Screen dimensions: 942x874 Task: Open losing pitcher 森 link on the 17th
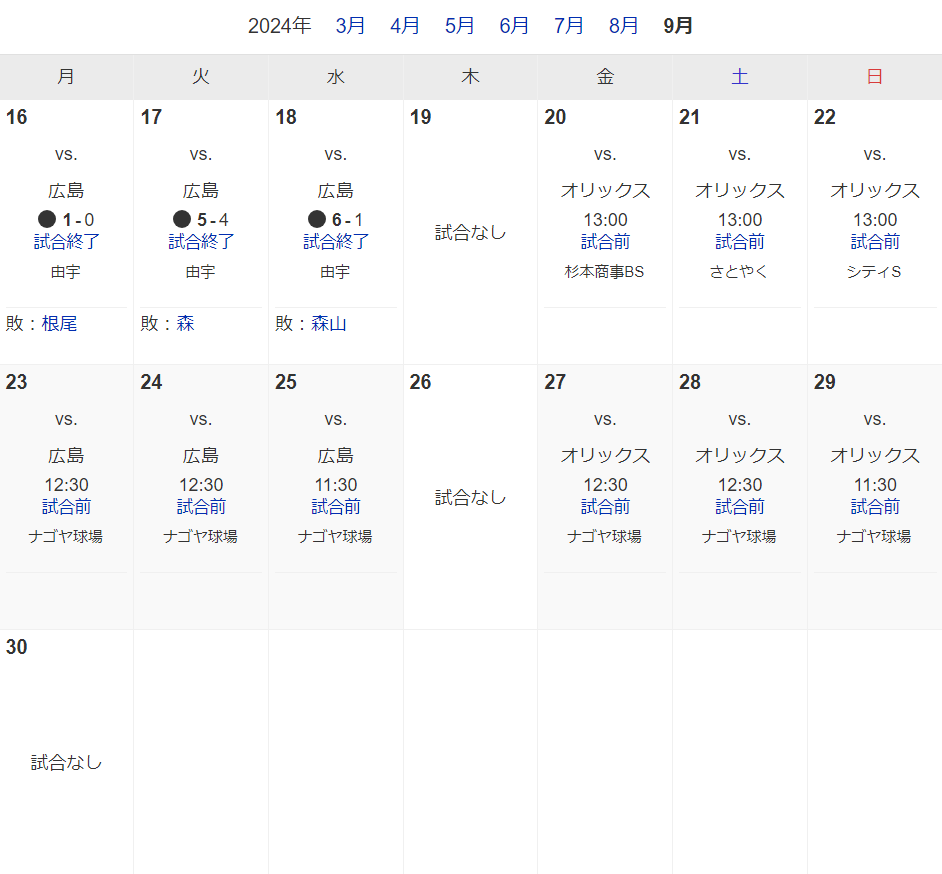(185, 324)
